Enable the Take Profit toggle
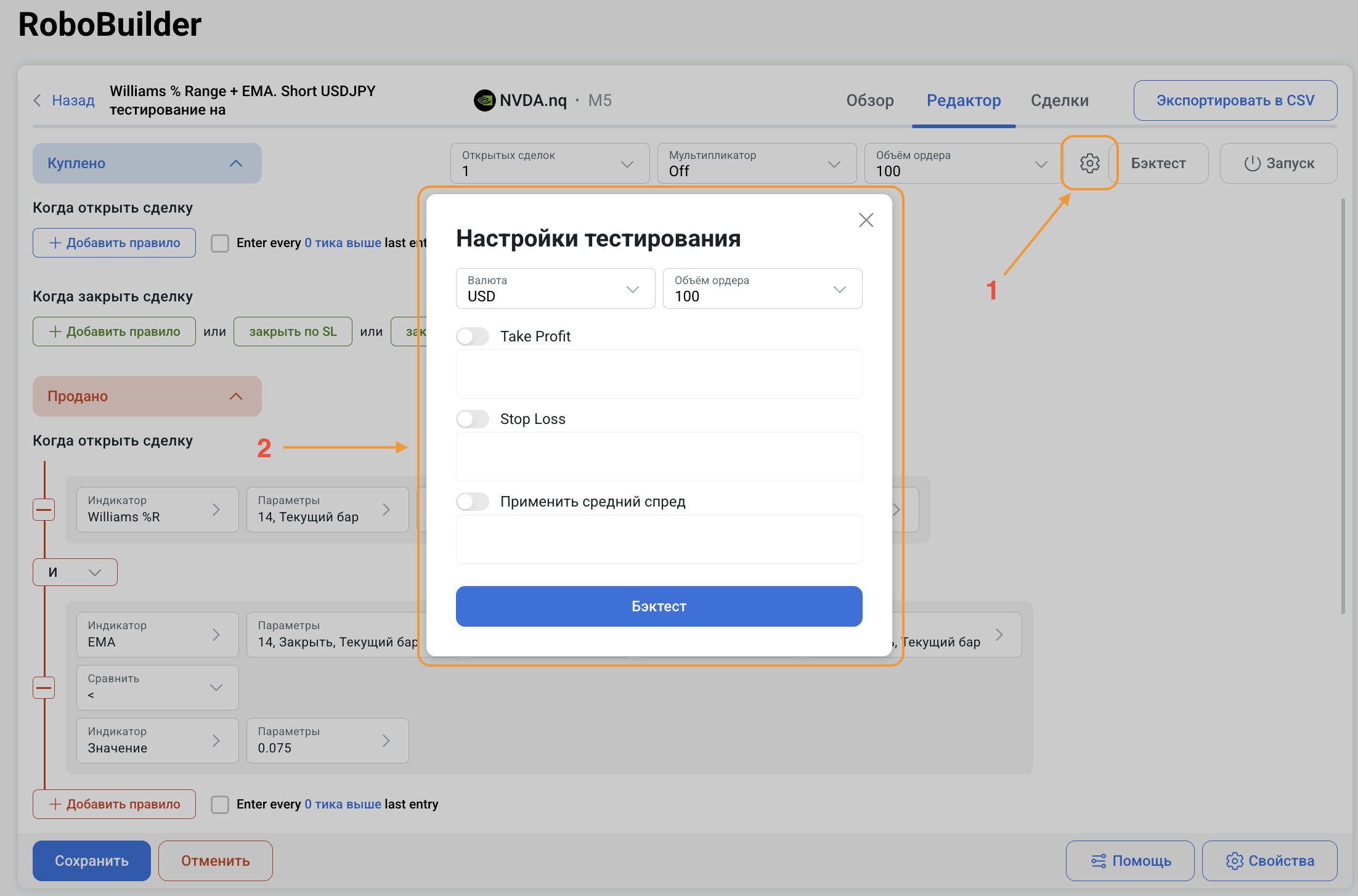This screenshot has height=896, width=1358. [473, 336]
